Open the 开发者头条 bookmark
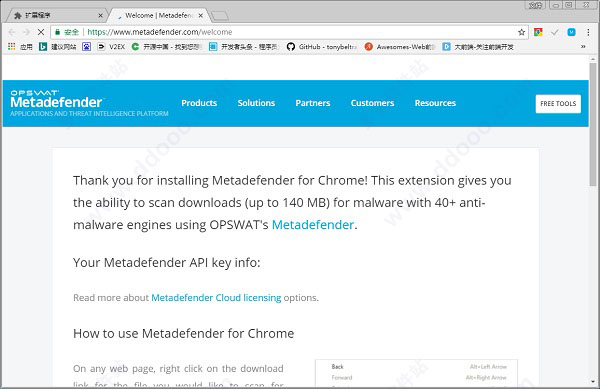Screen dimensions: 600x389 (243, 47)
